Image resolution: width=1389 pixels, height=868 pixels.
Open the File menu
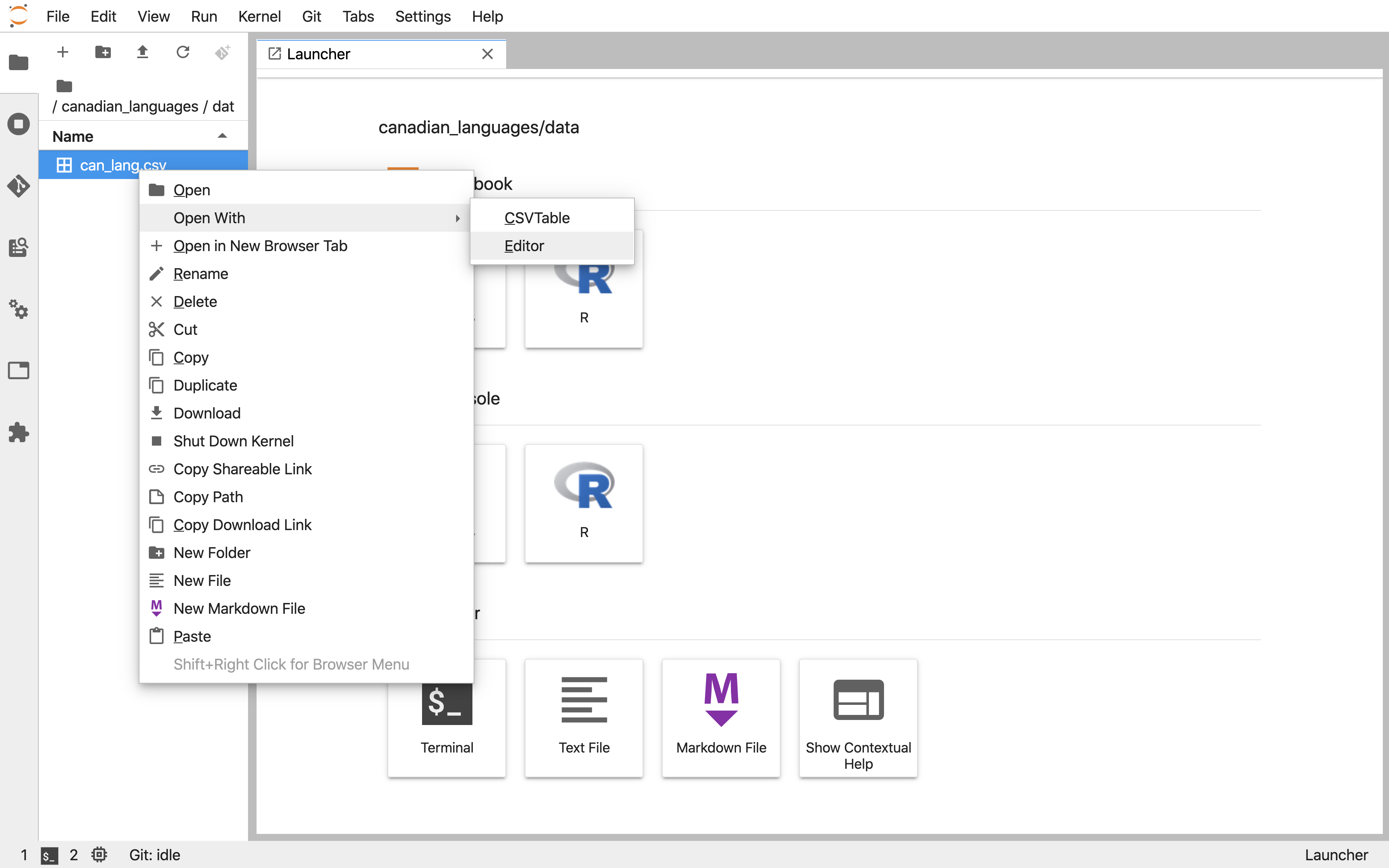click(57, 16)
